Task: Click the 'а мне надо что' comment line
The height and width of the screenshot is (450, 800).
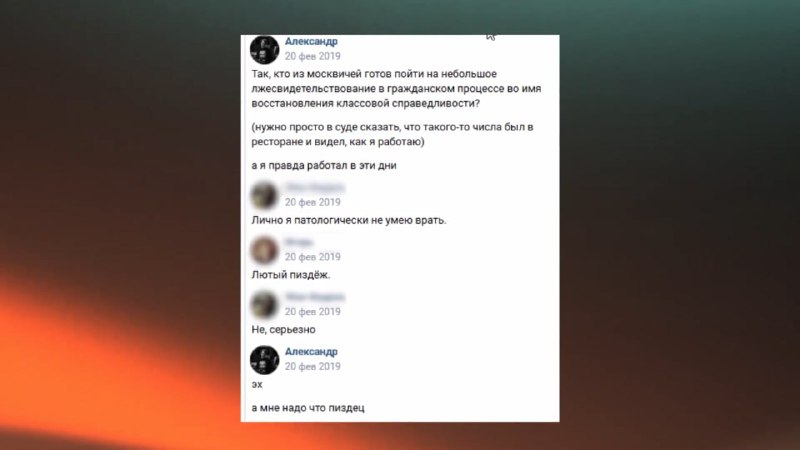Action: click(x=308, y=408)
